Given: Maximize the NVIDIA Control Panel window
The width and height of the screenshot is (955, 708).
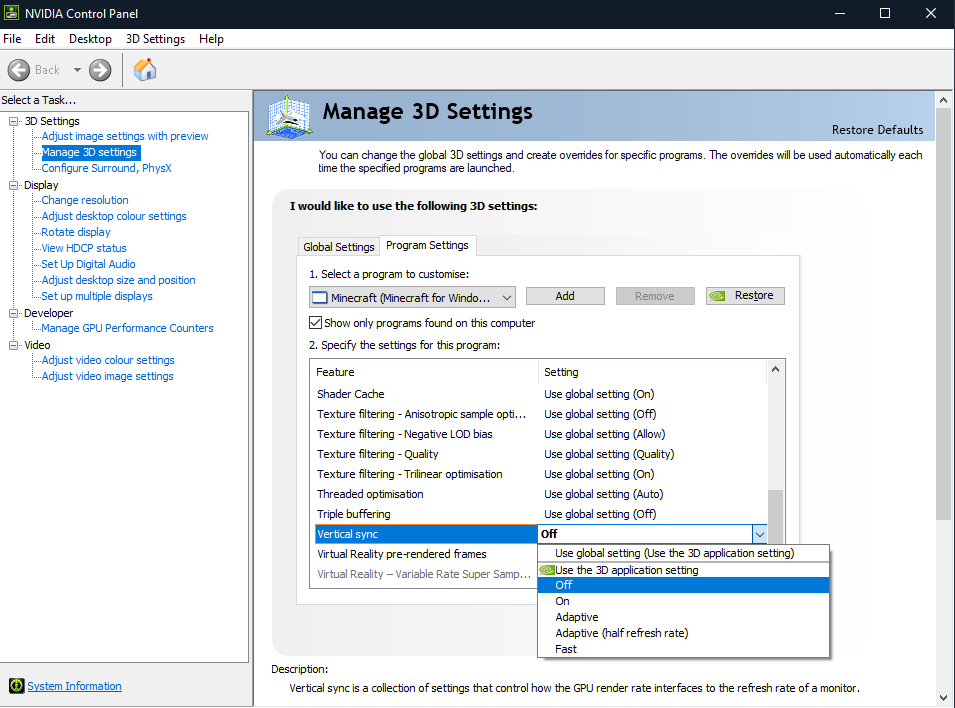Looking at the screenshot, I should (885, 13).
